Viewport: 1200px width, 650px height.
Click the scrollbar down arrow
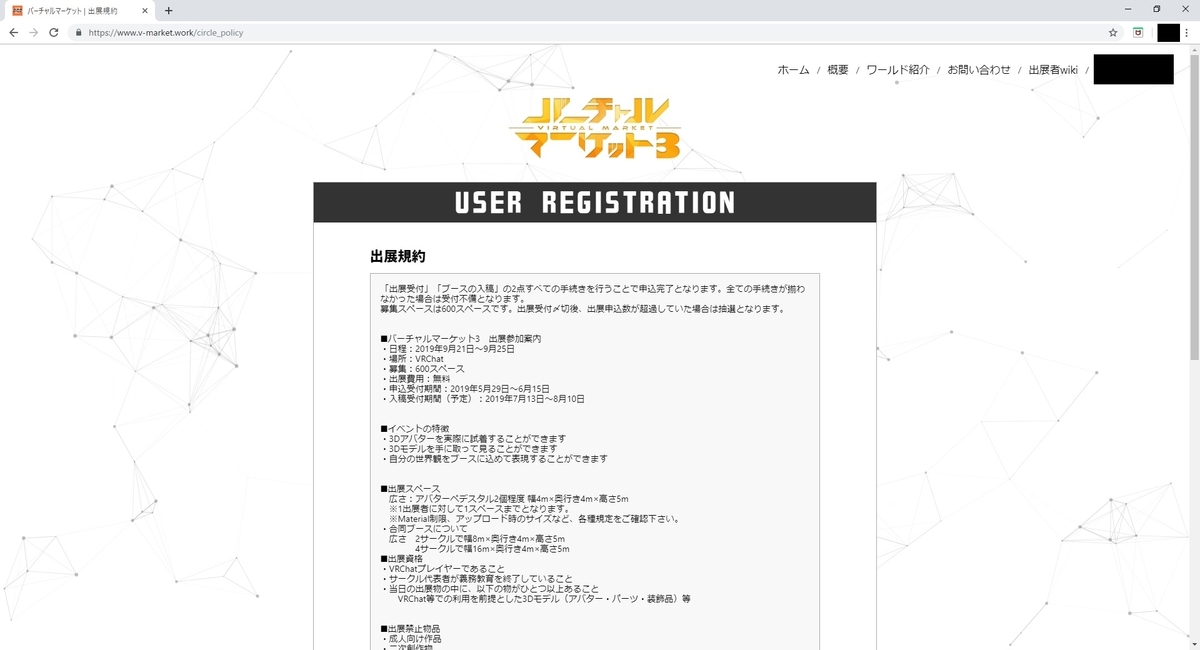(1194, 644)
